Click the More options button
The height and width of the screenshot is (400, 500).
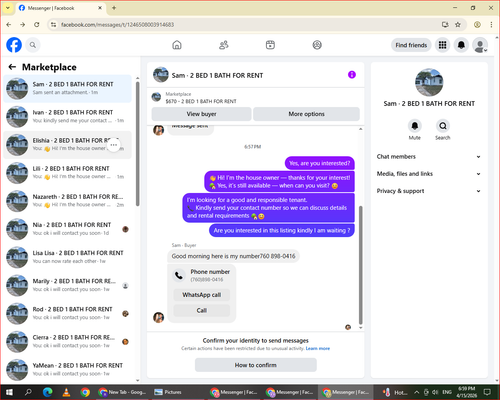pos(306,114)
